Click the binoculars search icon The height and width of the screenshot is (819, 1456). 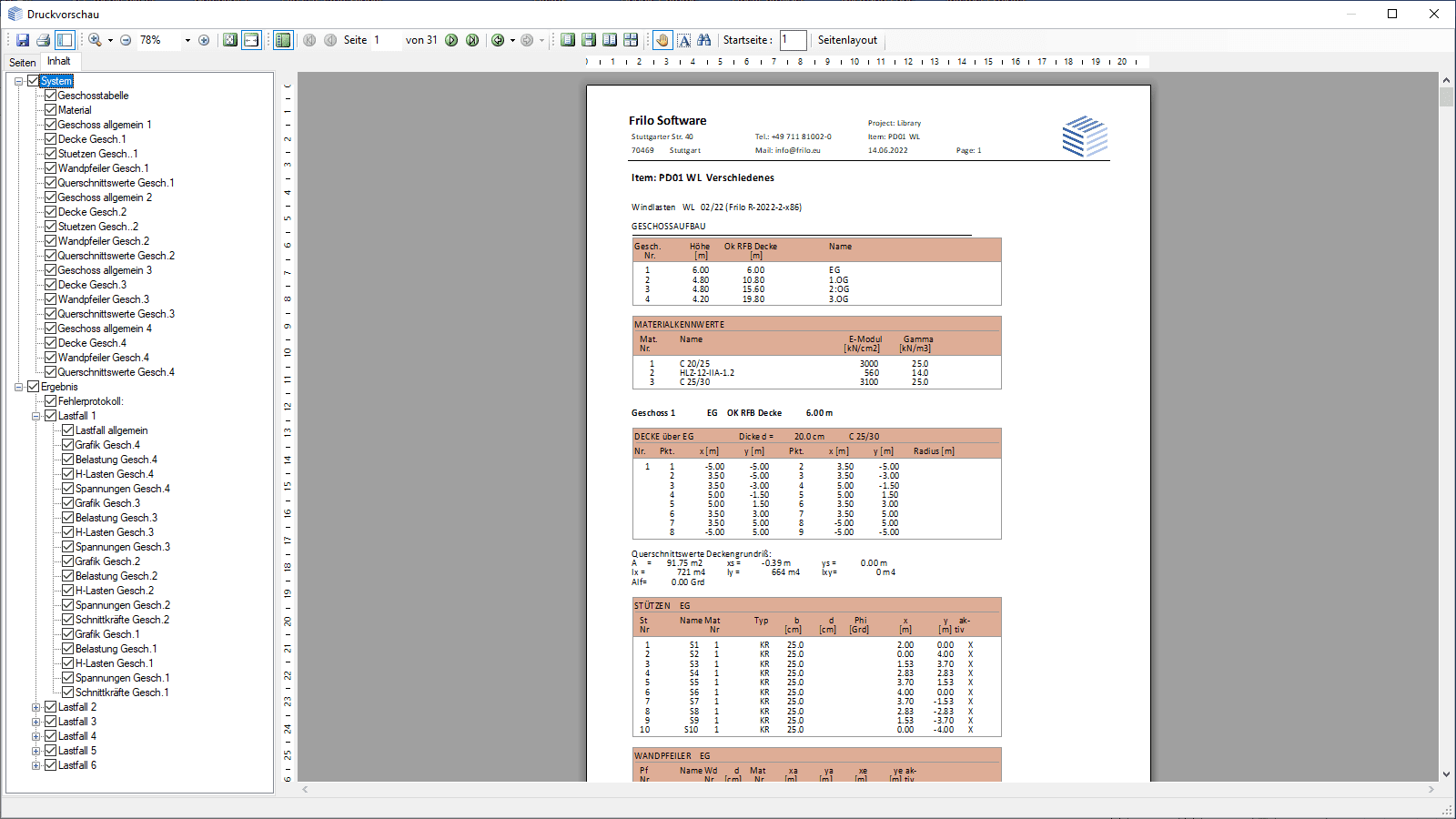point(704,40)
